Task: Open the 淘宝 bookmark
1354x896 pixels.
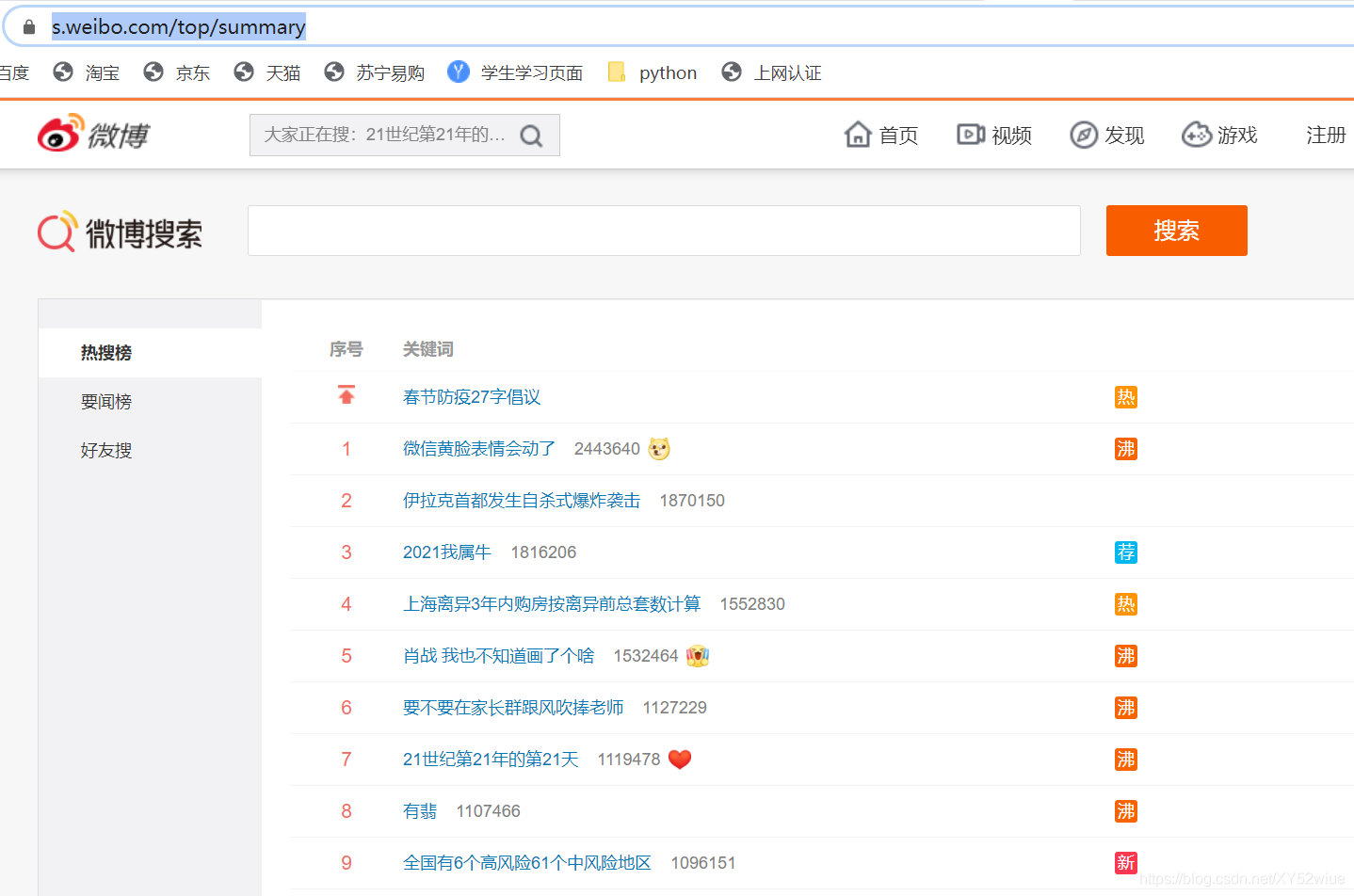Action: tap(87, 72)
